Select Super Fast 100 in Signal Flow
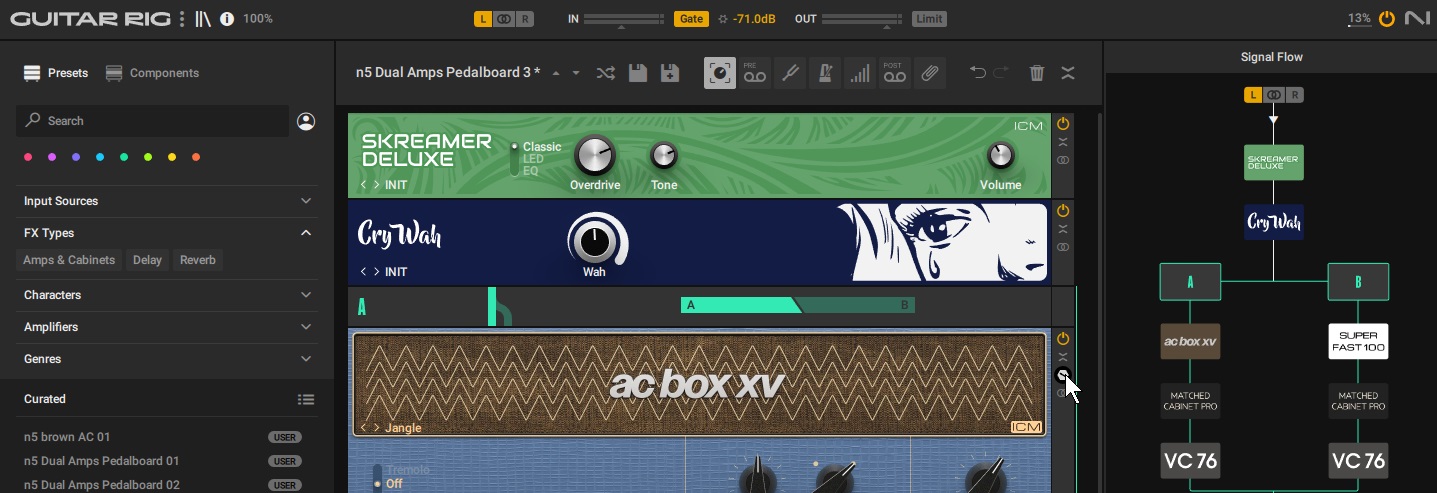 tap(1358, 342)
